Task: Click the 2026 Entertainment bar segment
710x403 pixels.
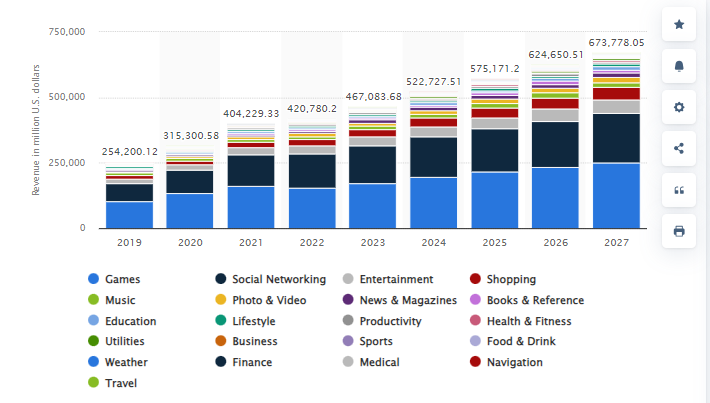Action: pyautogui.click(x=555, y=115)
